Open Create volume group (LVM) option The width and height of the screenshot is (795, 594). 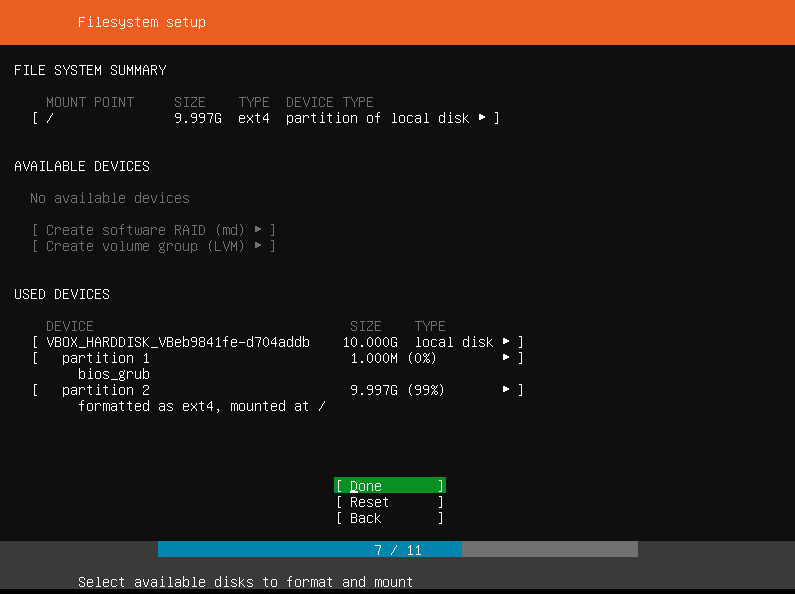click(x=154, y=246)
